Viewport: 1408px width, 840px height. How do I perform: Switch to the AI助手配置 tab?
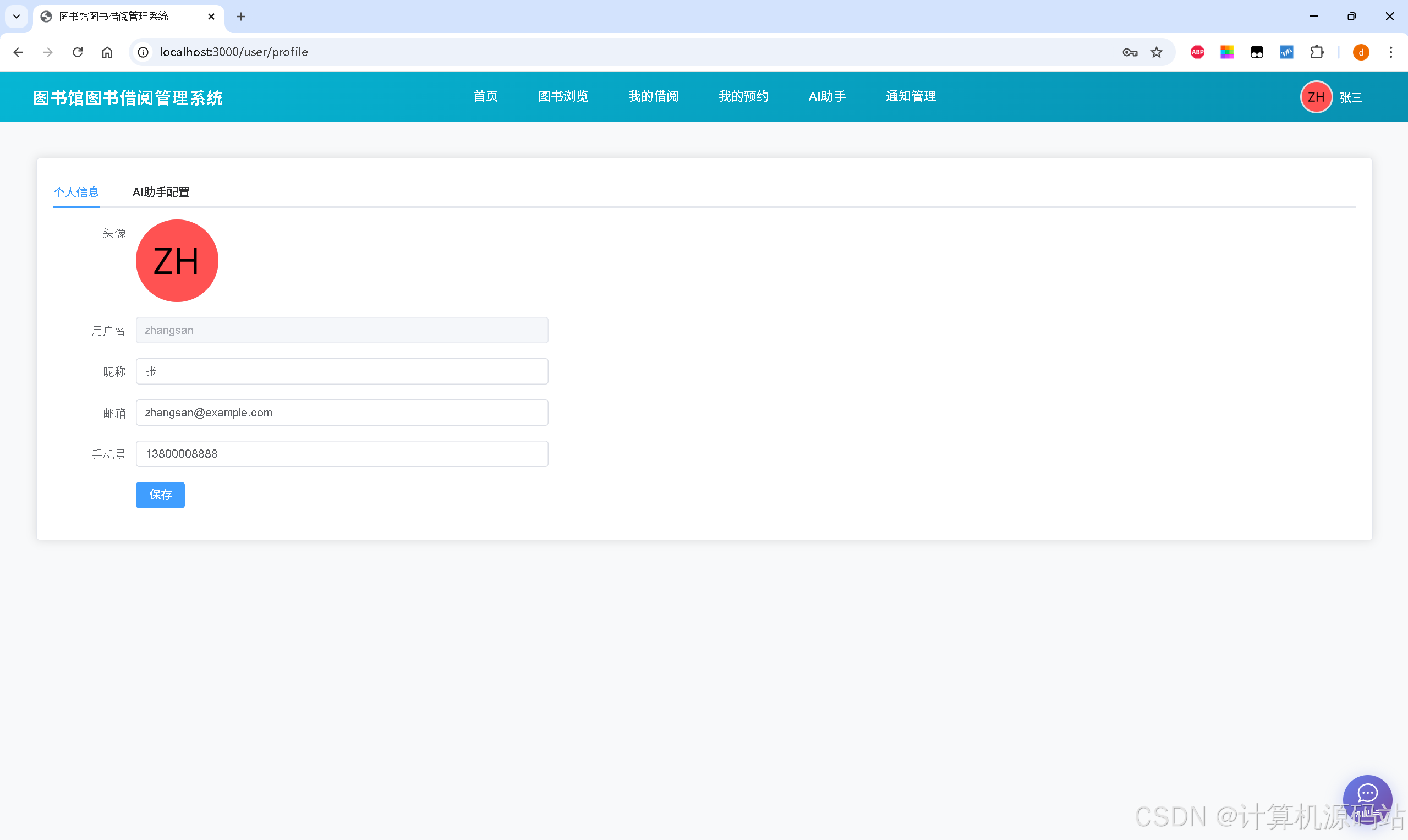coord(161,193)
